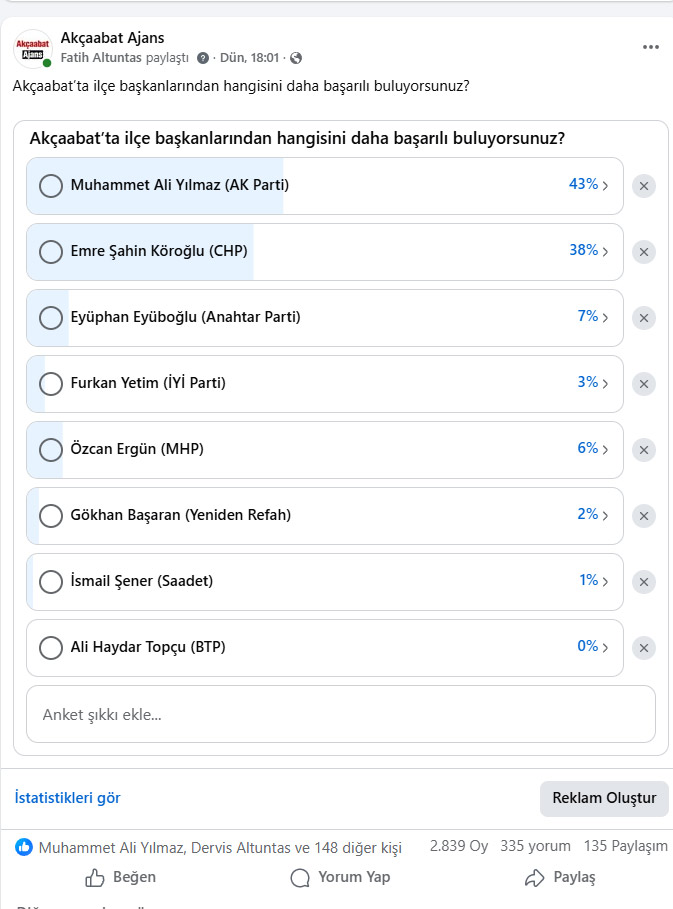Viewport: 673px width, 909px height.
Task: Show voters for Furkan Yetim's 3% result
Action: point(593,383)
